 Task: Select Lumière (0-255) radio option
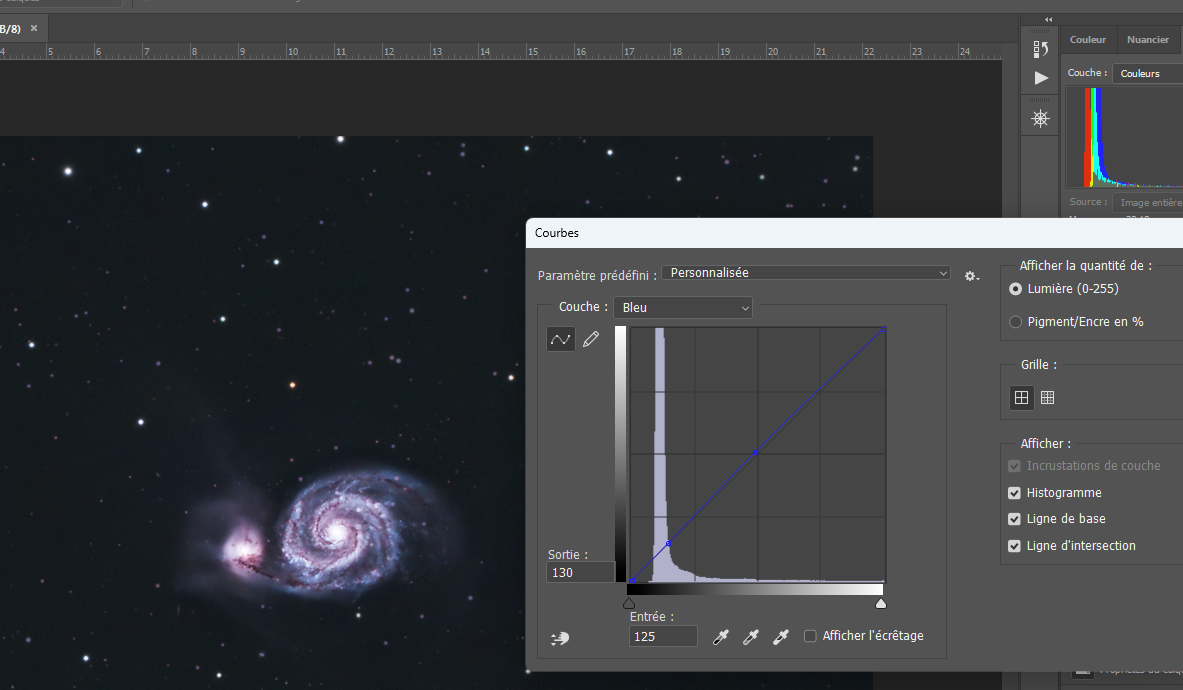[1016, 289]
